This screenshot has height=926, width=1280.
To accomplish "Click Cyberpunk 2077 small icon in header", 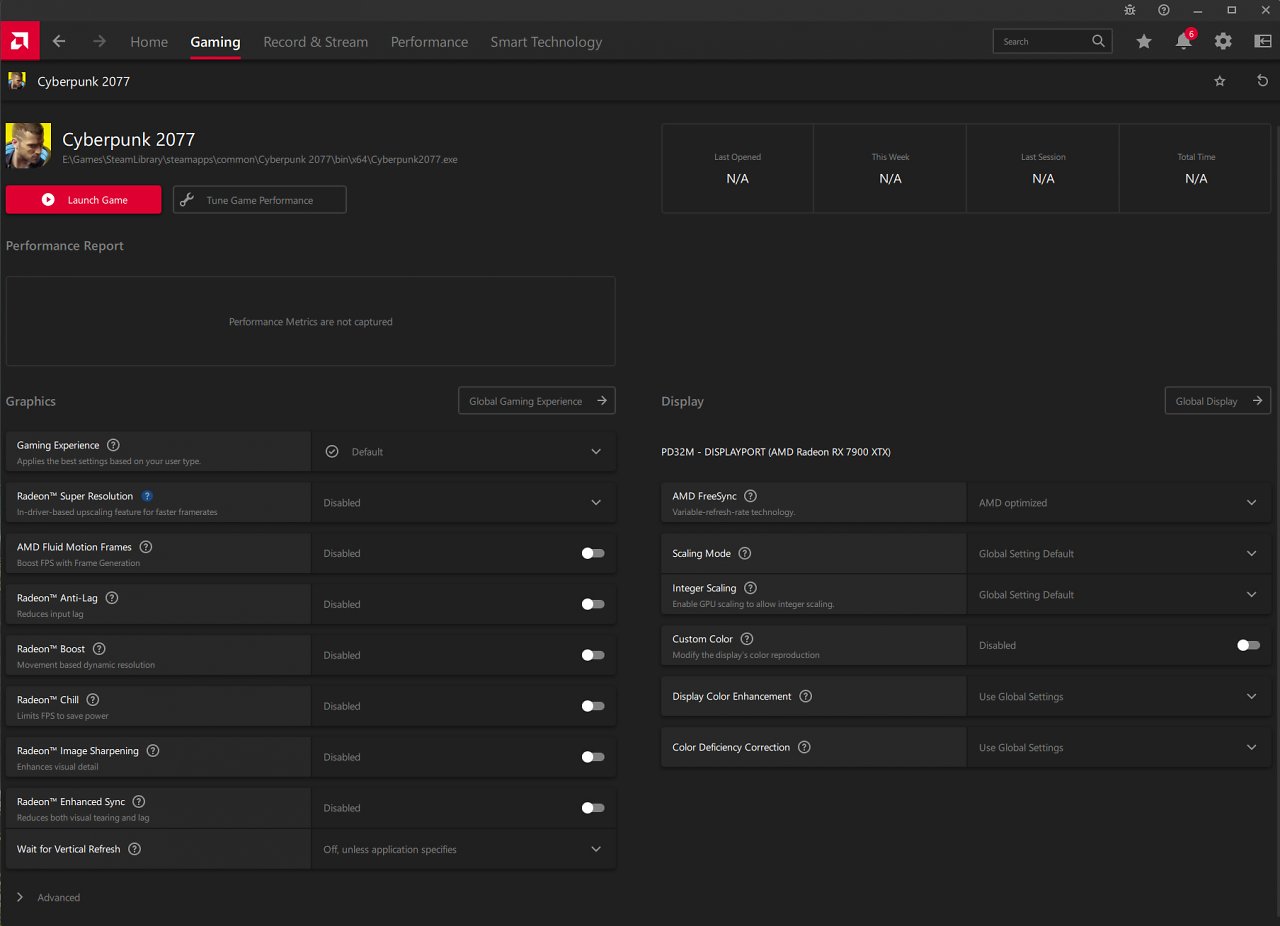I will coord(17,81).
